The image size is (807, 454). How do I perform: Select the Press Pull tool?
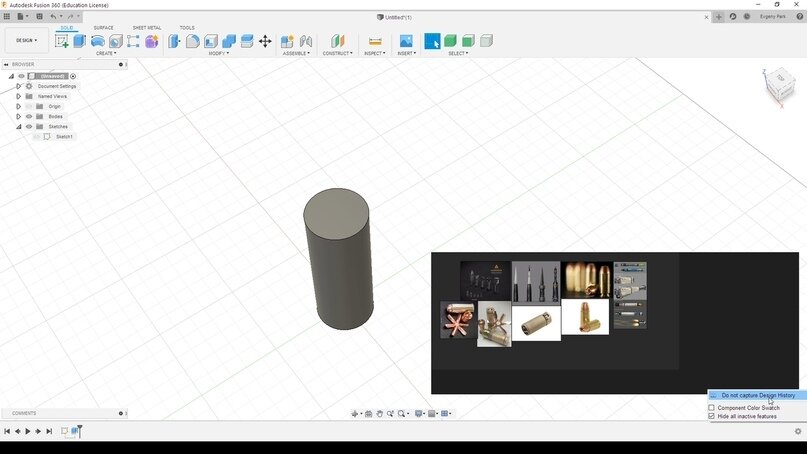click(x=174, y=41)
